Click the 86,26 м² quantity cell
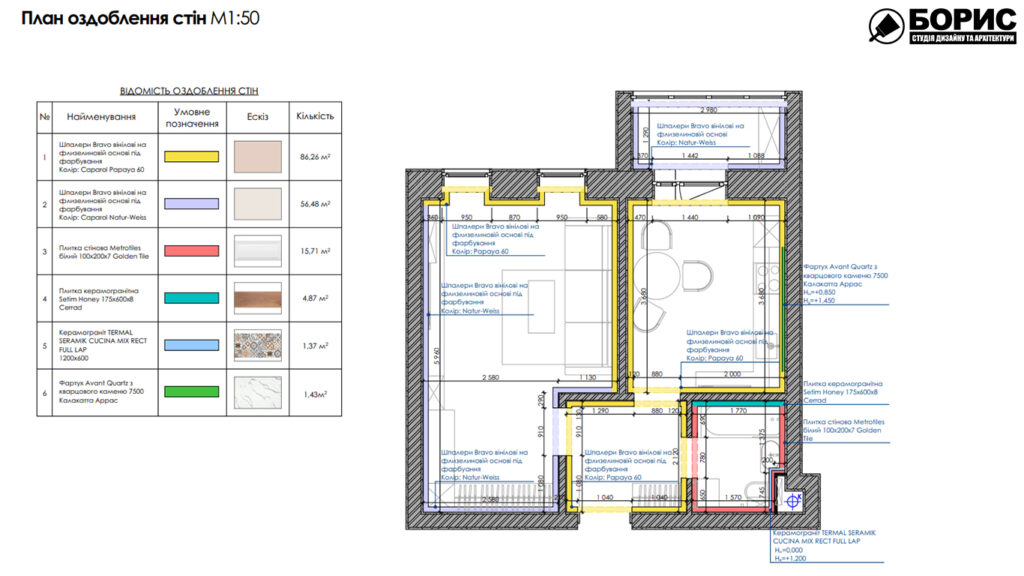Screen dimensions: 1024x576 click(314, 157)
